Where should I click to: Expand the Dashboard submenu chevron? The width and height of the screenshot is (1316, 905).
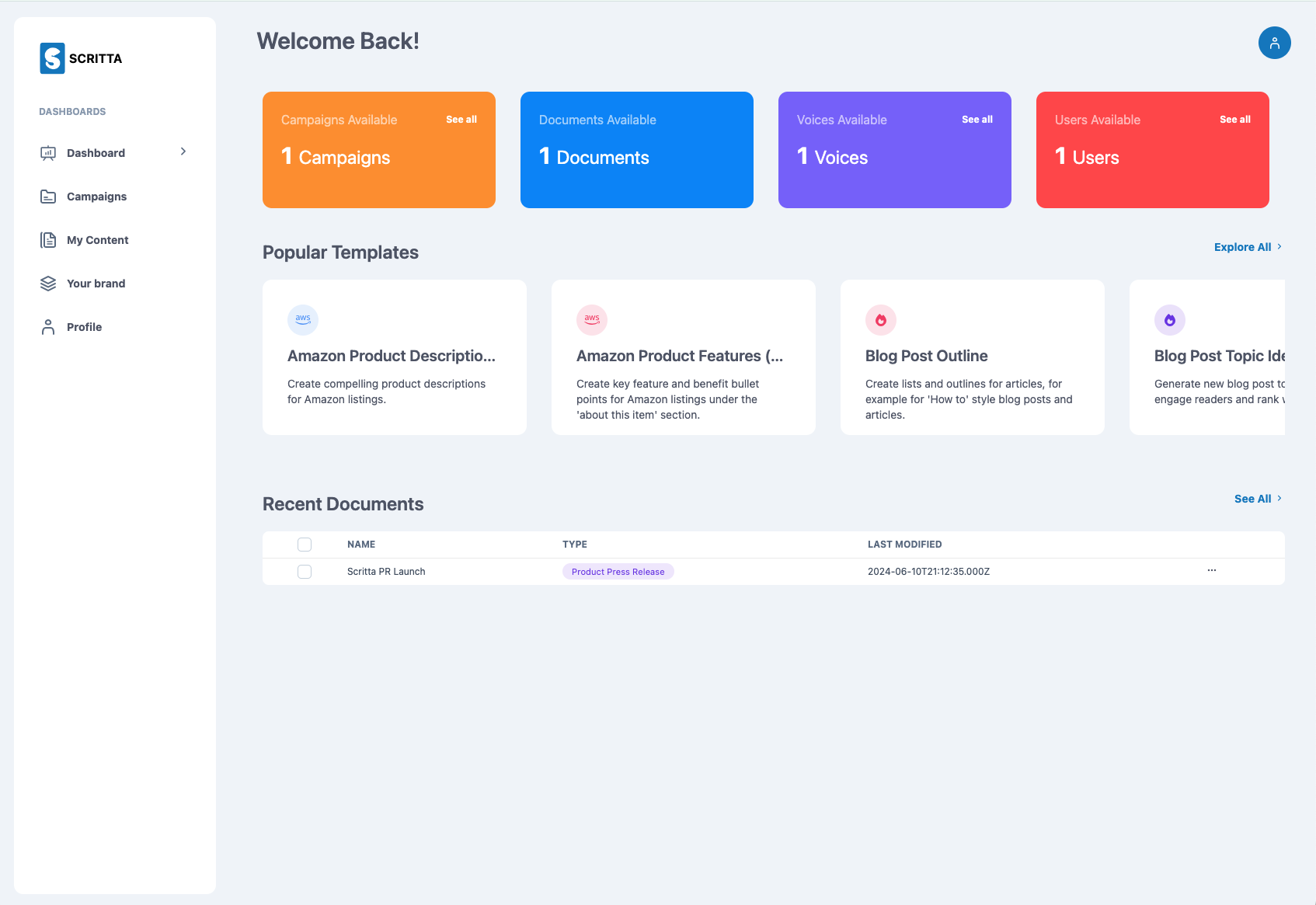tap(183, 151)
